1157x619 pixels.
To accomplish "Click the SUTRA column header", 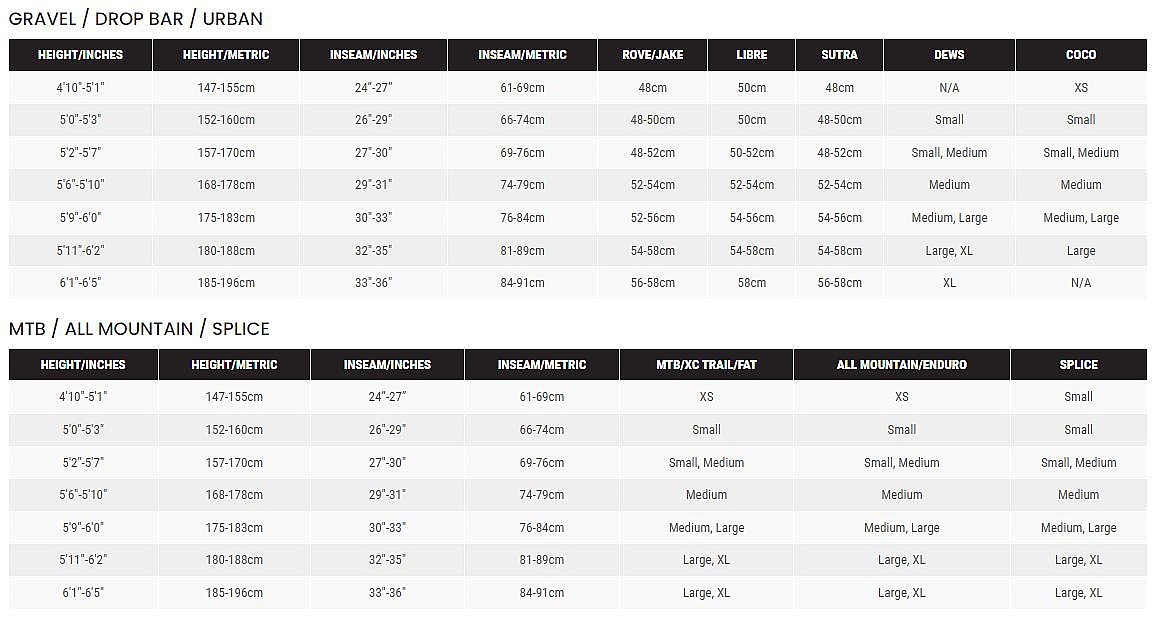I will [839, 55].
